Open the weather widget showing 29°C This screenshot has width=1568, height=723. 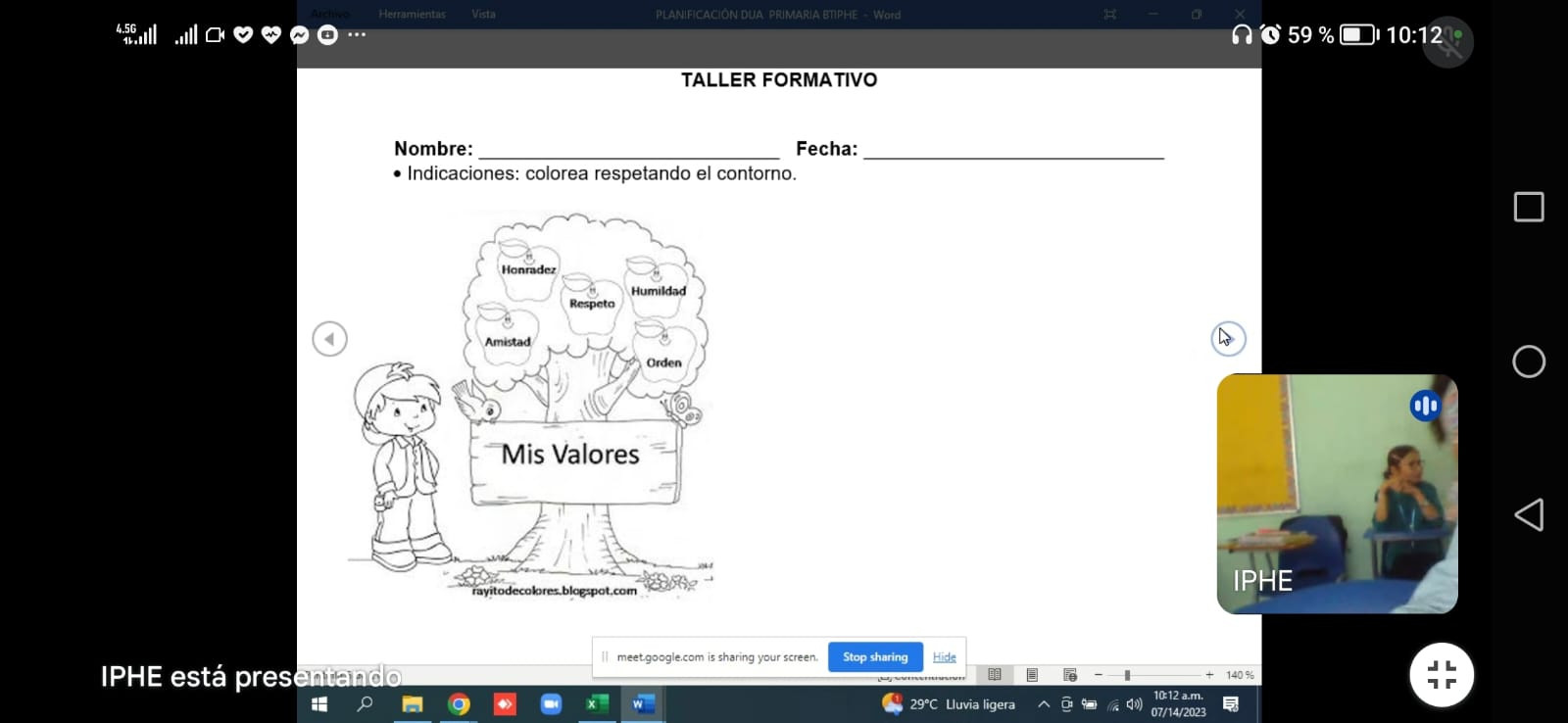(948, 704)
